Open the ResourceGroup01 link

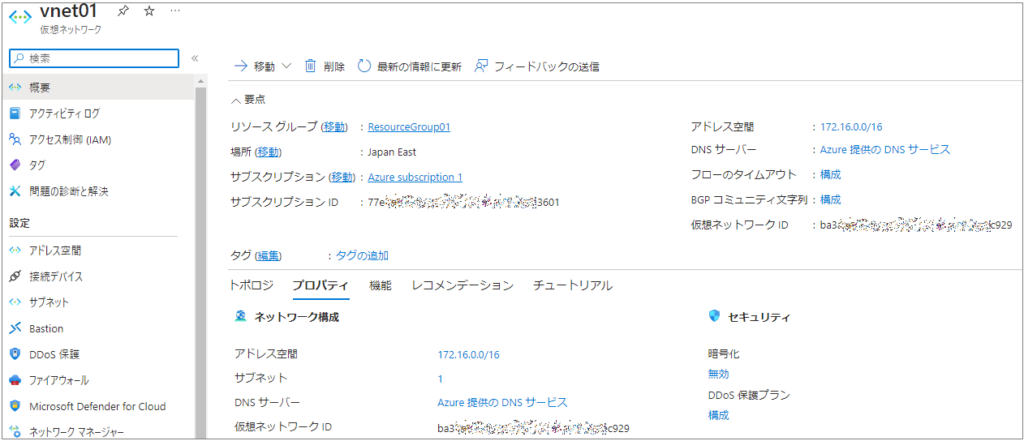409,127
